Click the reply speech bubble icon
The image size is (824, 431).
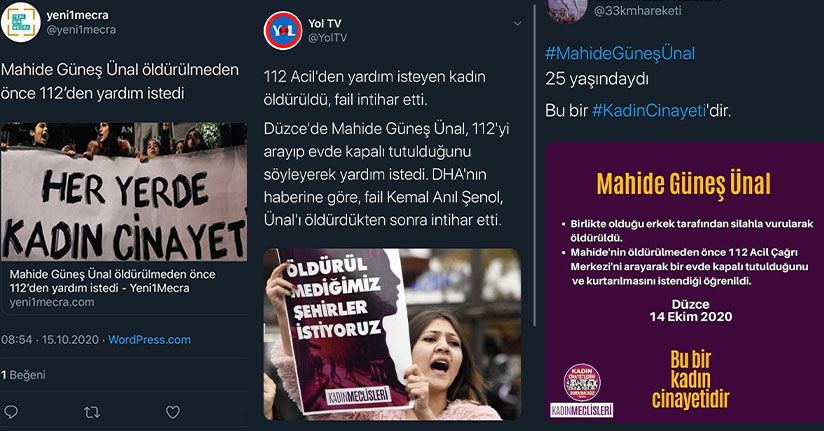[10, 412]
